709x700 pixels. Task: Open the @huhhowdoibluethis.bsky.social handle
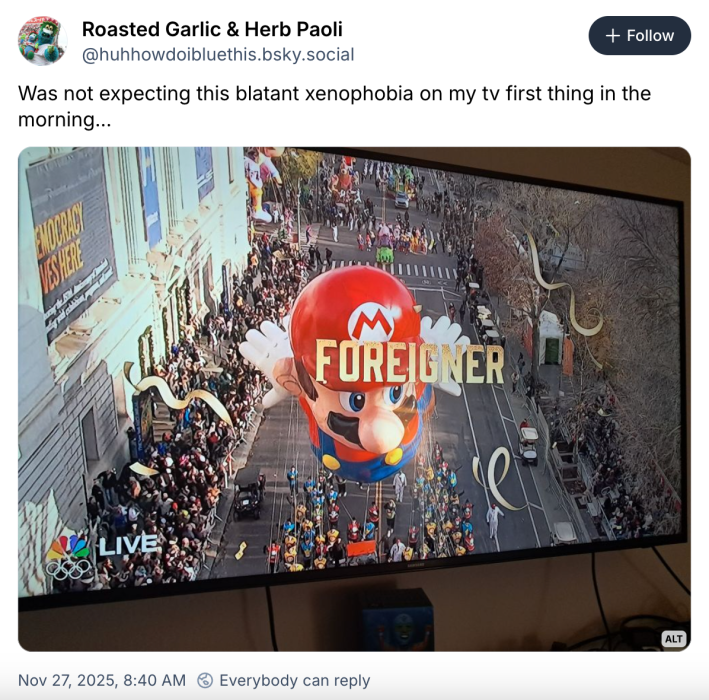point(218,55)
